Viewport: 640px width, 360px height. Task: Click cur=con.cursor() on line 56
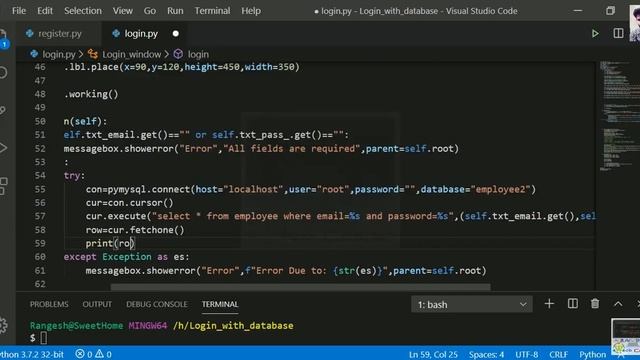point(129,203)
